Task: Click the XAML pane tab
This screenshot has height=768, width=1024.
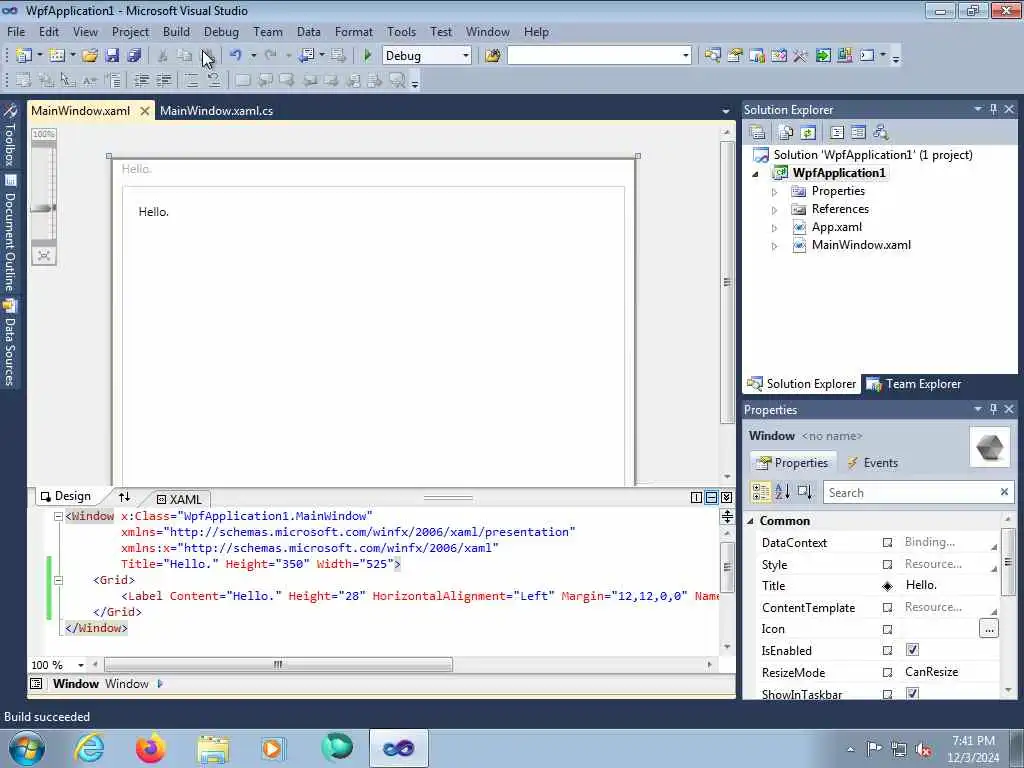Action: coord(179,499)
